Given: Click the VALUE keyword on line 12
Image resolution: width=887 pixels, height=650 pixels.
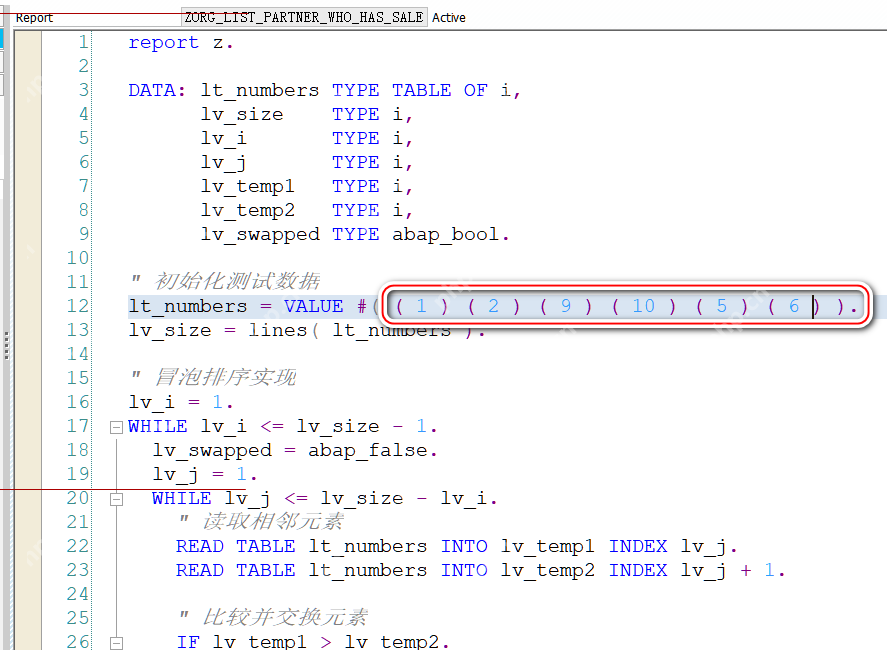Looking at the screenshot, I should pyautogui.click(x=314, y=306).
